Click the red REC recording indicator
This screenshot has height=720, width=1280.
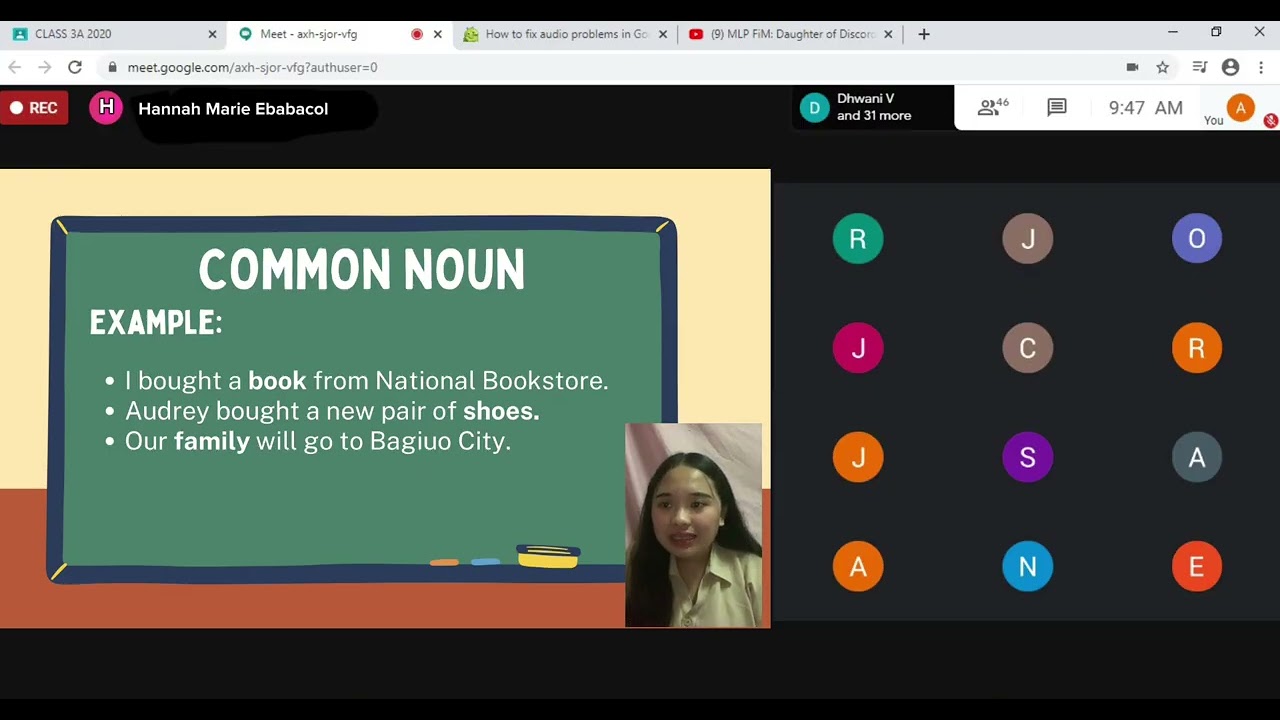(x=34, y=108)
